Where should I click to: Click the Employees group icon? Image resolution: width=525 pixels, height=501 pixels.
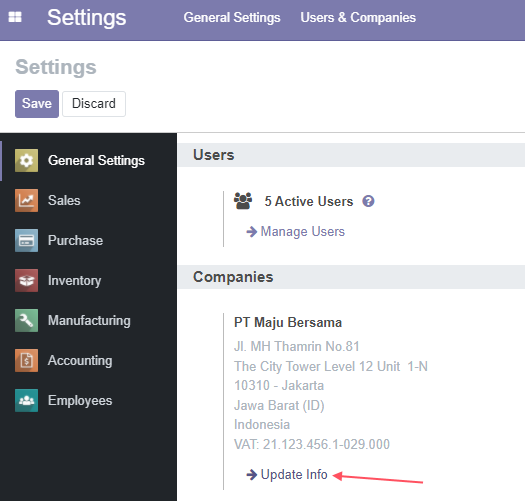(x=26, y=401)
